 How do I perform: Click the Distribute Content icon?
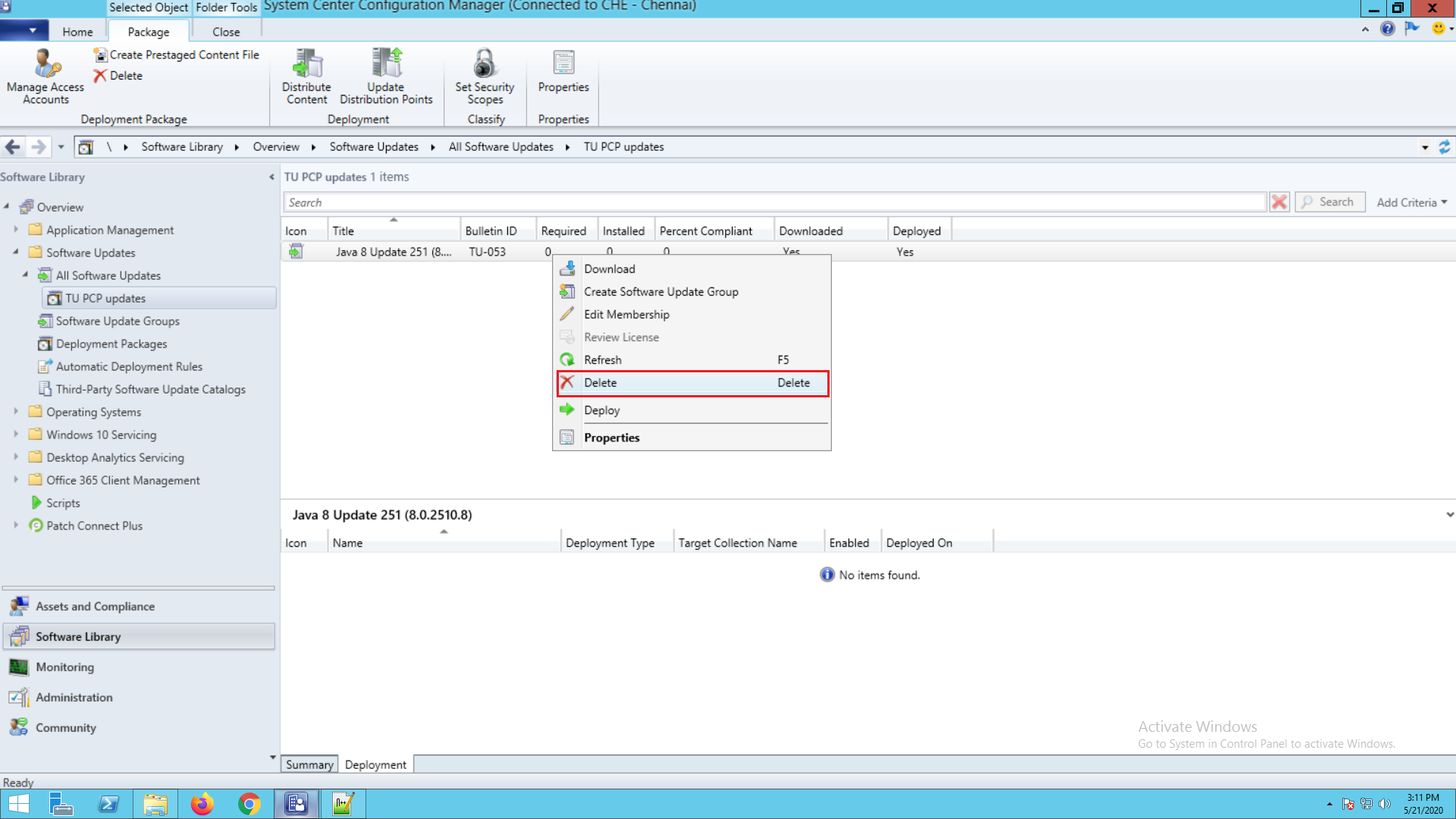(x=305, y=75)
